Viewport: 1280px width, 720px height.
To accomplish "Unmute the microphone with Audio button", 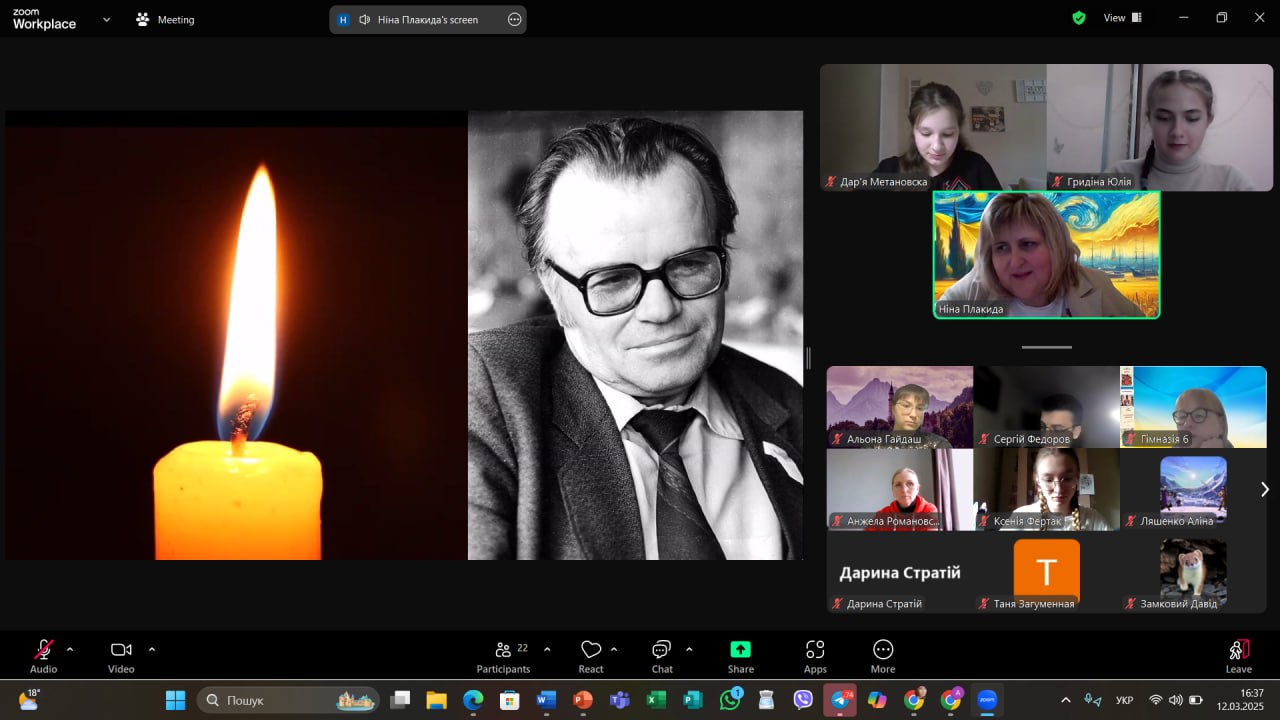I will tap(44, 650).
